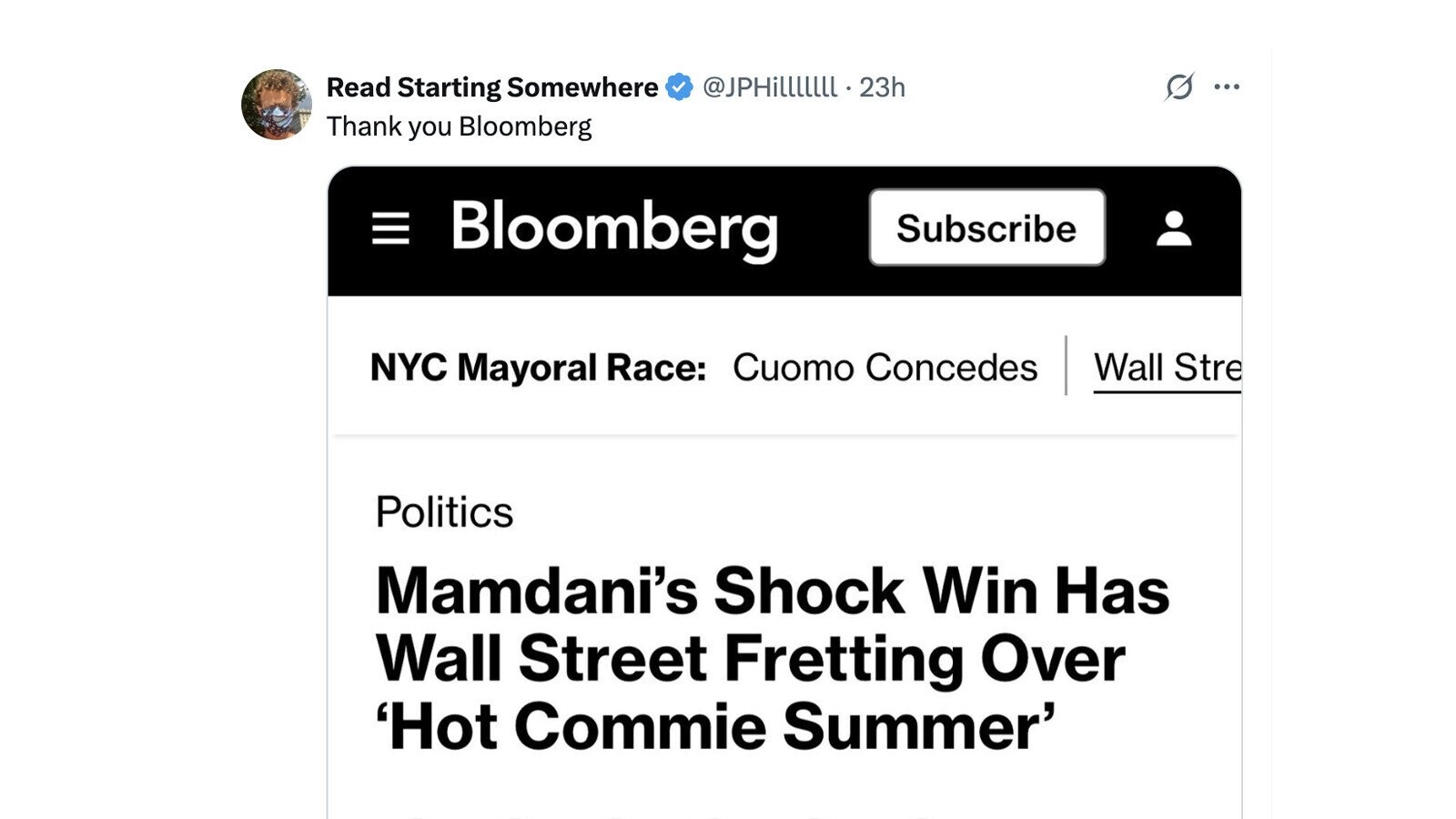The image size is (1456, 819).
Task: Click the @JPHillllllll handle
Action: [x=770, y=87]
